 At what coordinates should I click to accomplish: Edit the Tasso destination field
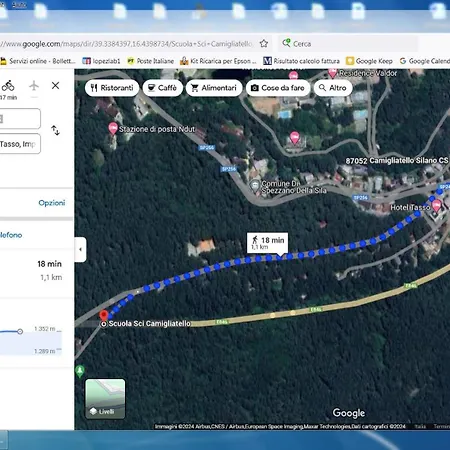20,144
